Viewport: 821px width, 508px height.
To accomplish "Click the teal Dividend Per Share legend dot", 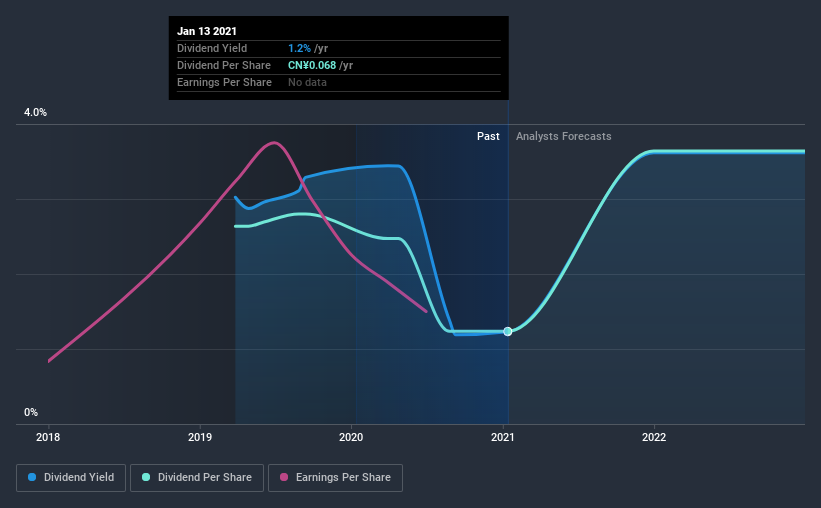I will coord(146,477).
